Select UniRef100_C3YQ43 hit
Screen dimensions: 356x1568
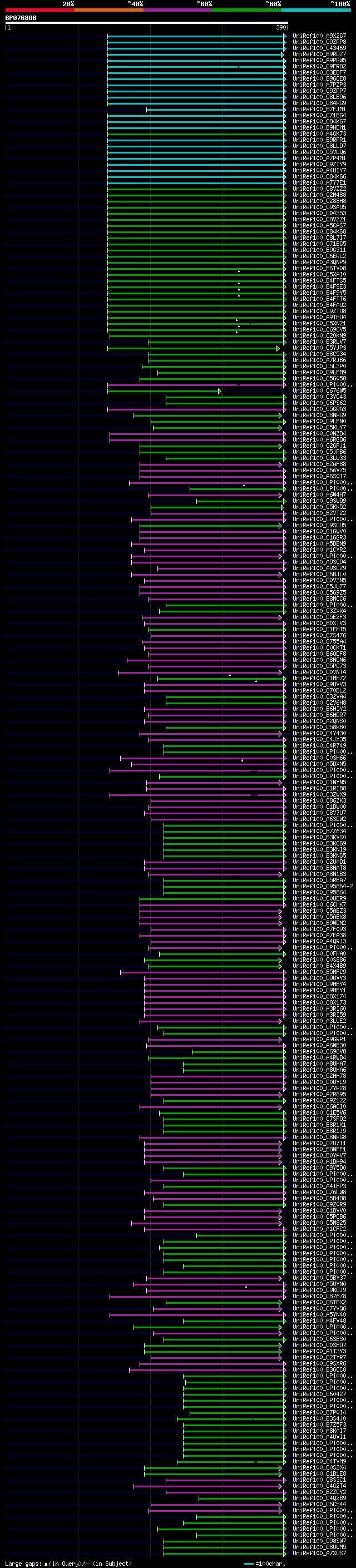point(319,397)
